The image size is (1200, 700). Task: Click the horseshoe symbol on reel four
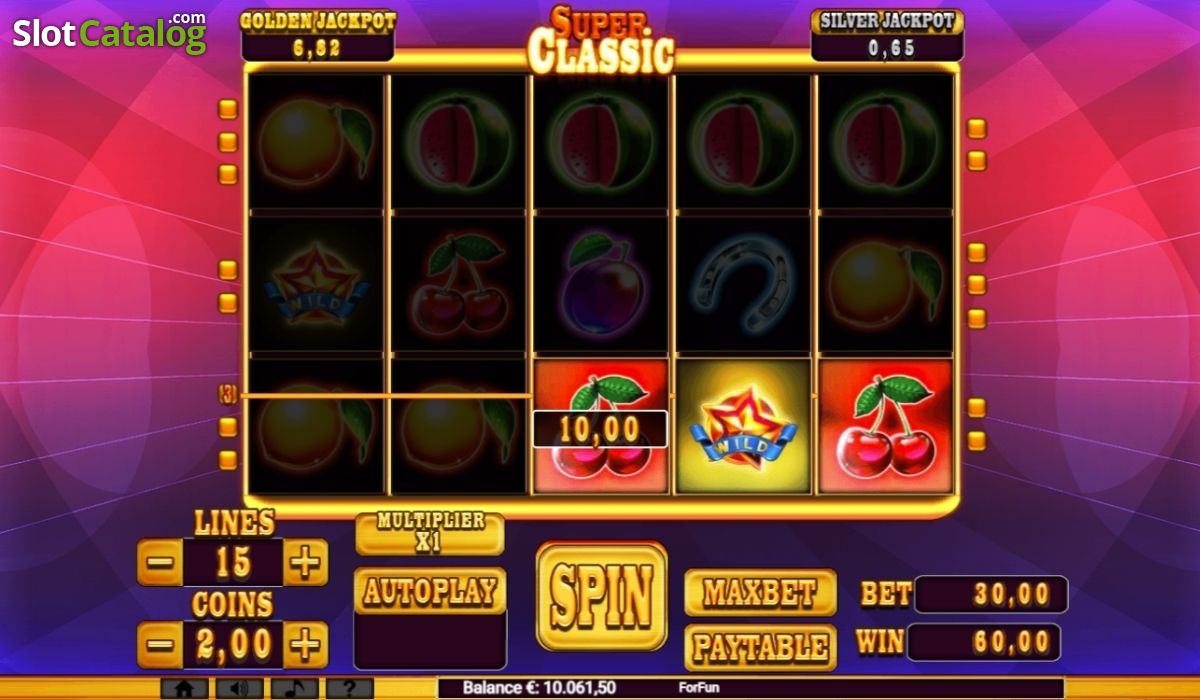click(744, 282)
